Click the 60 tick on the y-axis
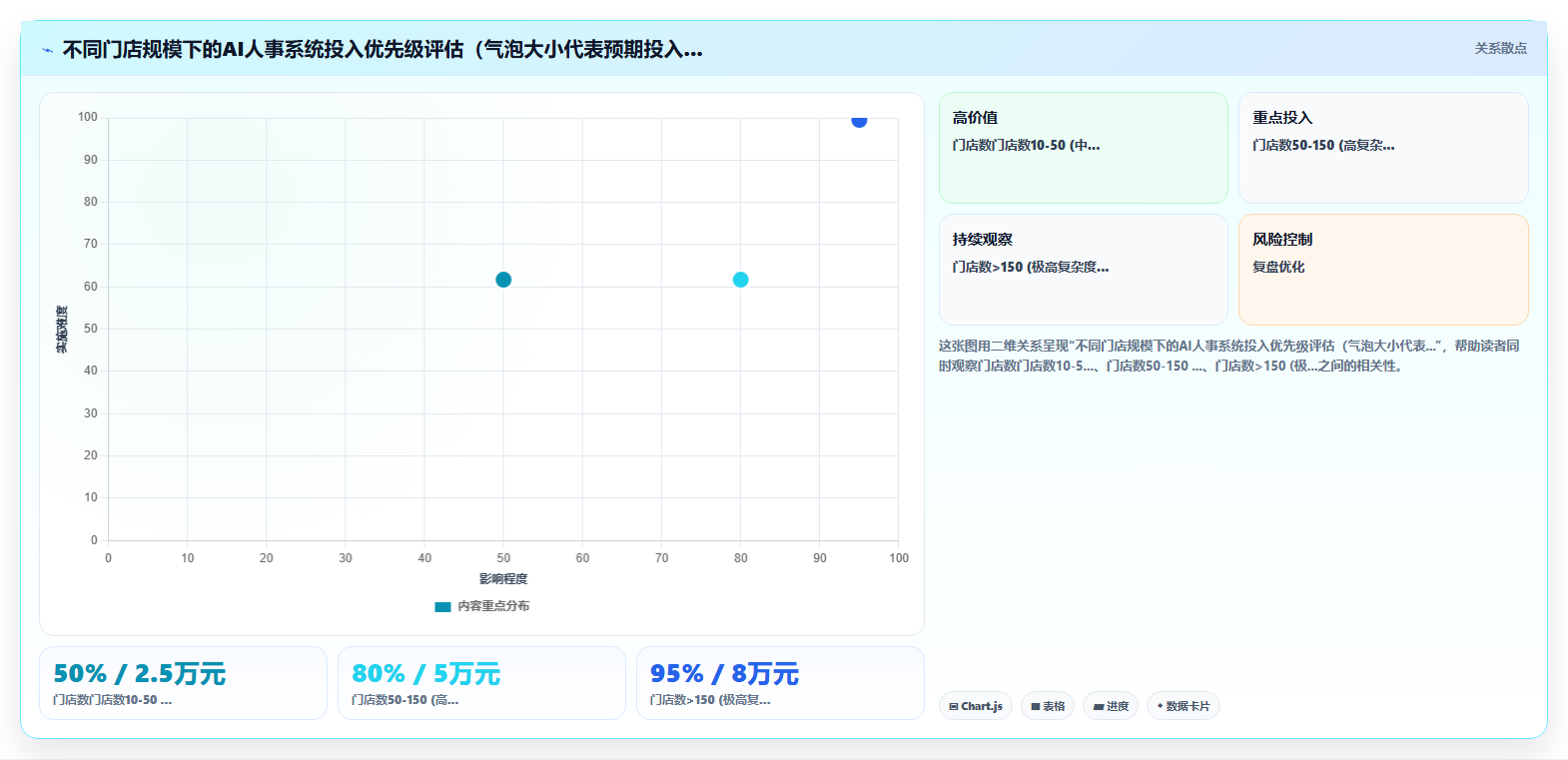Viewport: 1568px width, 760px height. [x=91, y=287]
